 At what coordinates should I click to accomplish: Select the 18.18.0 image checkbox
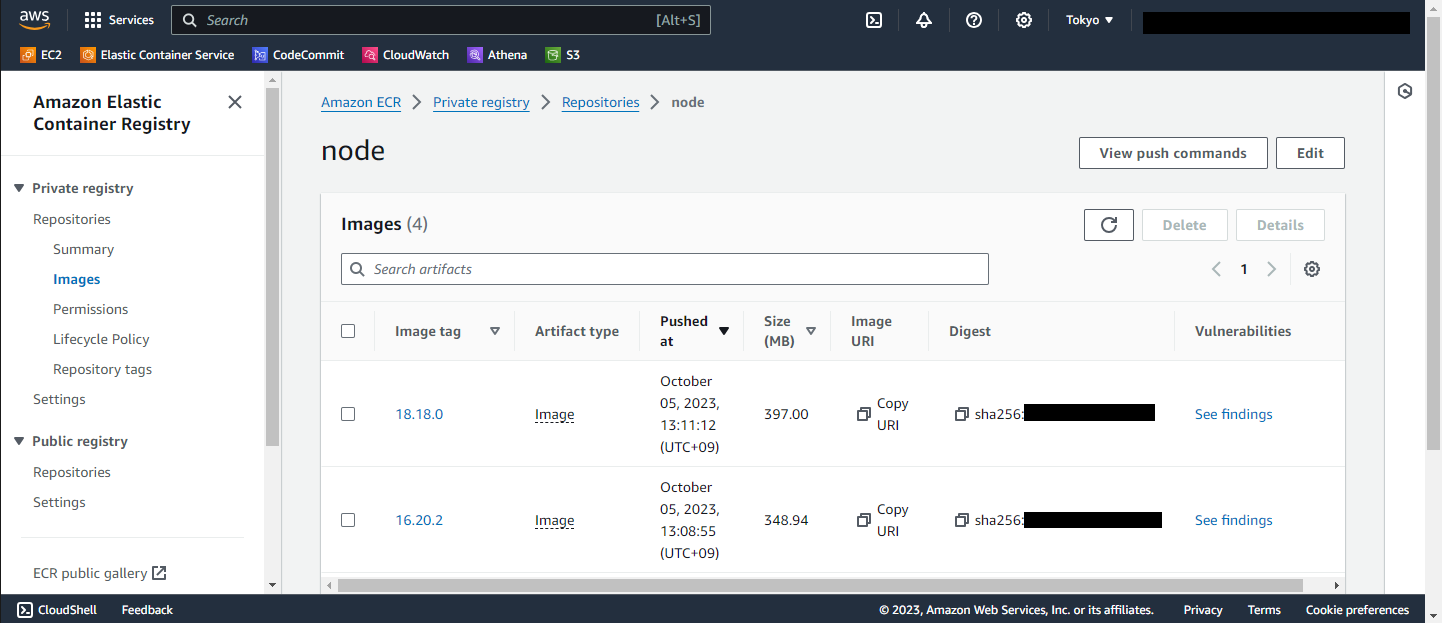(x=348, y=414)
